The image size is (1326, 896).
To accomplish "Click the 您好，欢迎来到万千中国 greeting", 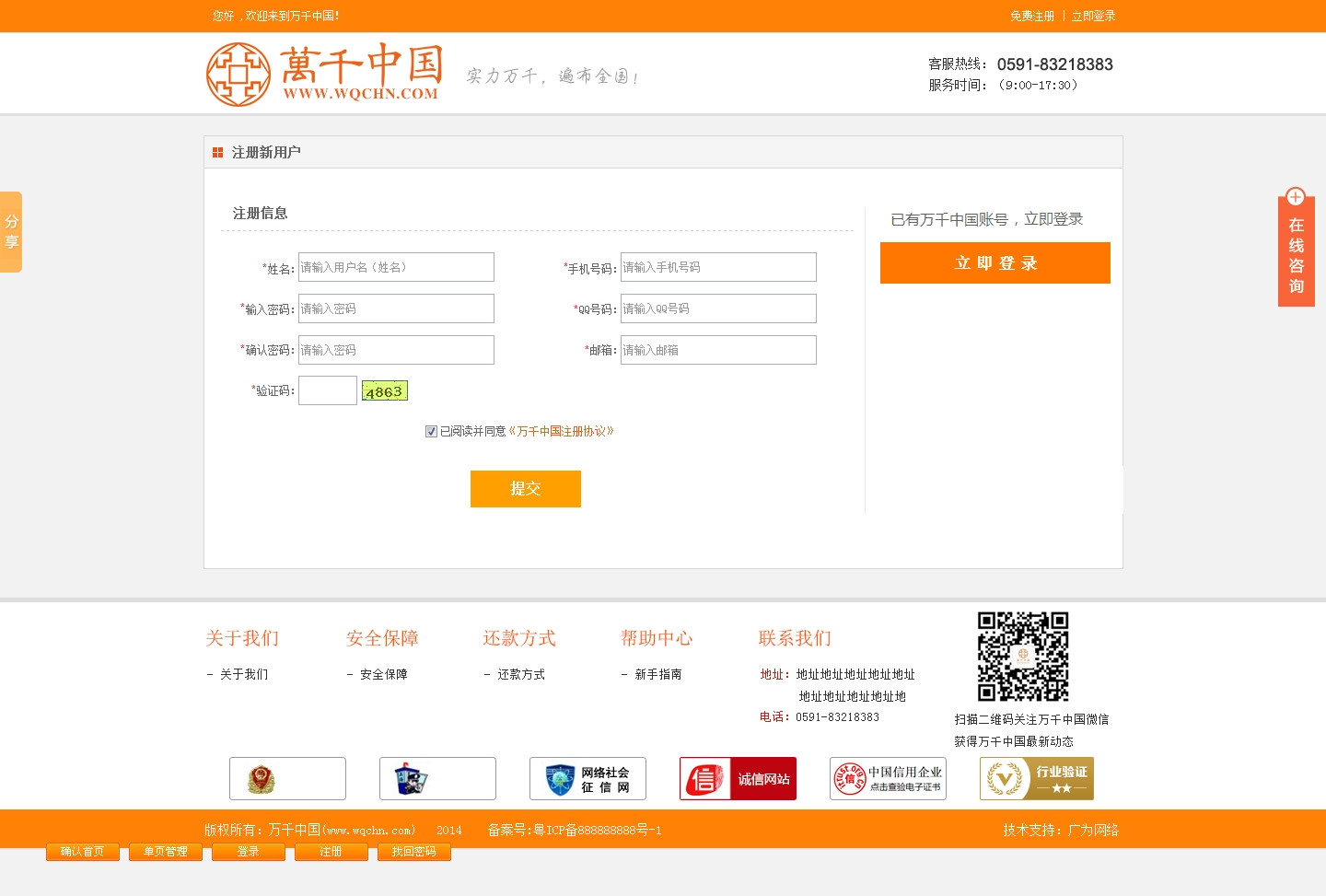I will 276,16.
